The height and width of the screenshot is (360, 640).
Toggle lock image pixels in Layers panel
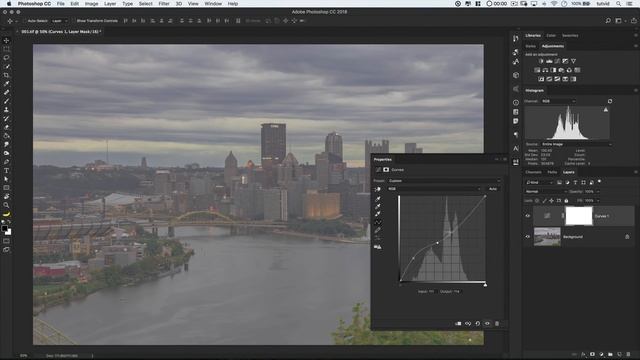click(544, 201)
